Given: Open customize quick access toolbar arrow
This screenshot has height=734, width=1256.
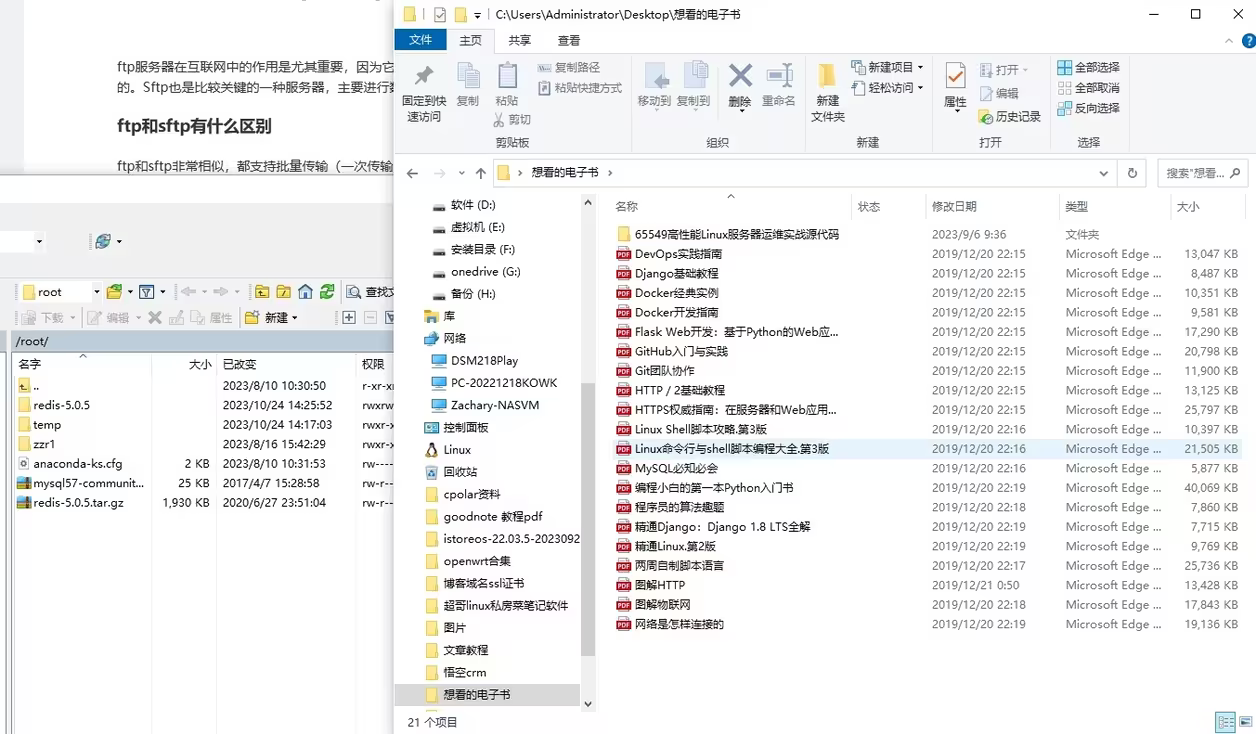Looking at the screenshot, I should point(477,15).
